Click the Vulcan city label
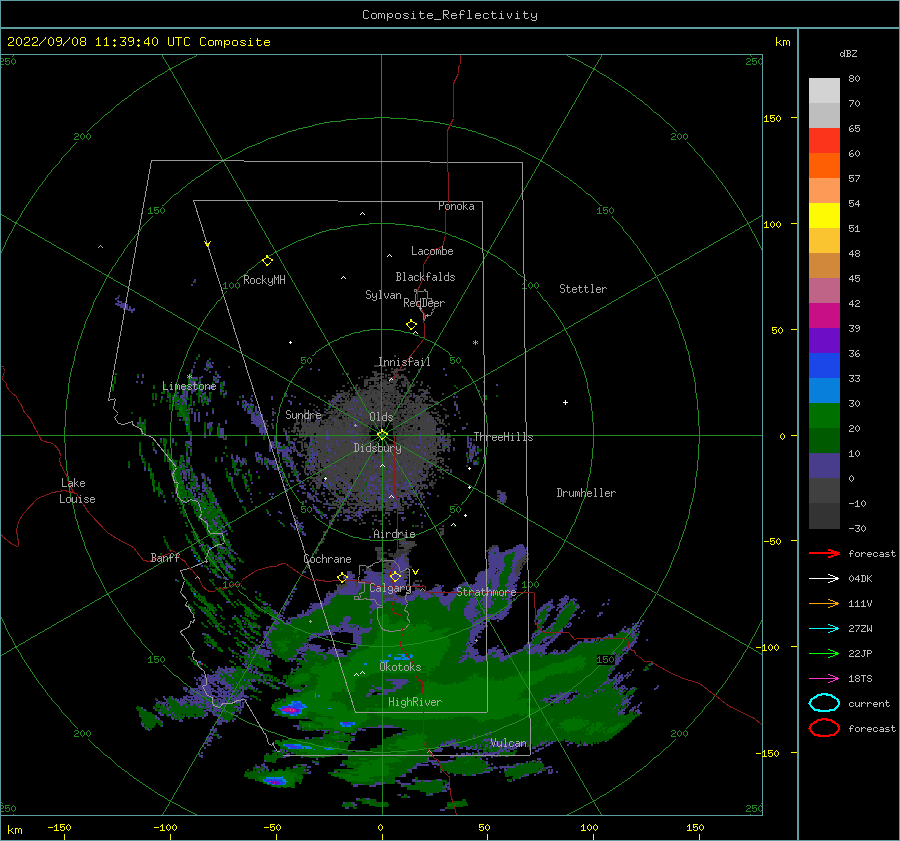 click(508, 743)
